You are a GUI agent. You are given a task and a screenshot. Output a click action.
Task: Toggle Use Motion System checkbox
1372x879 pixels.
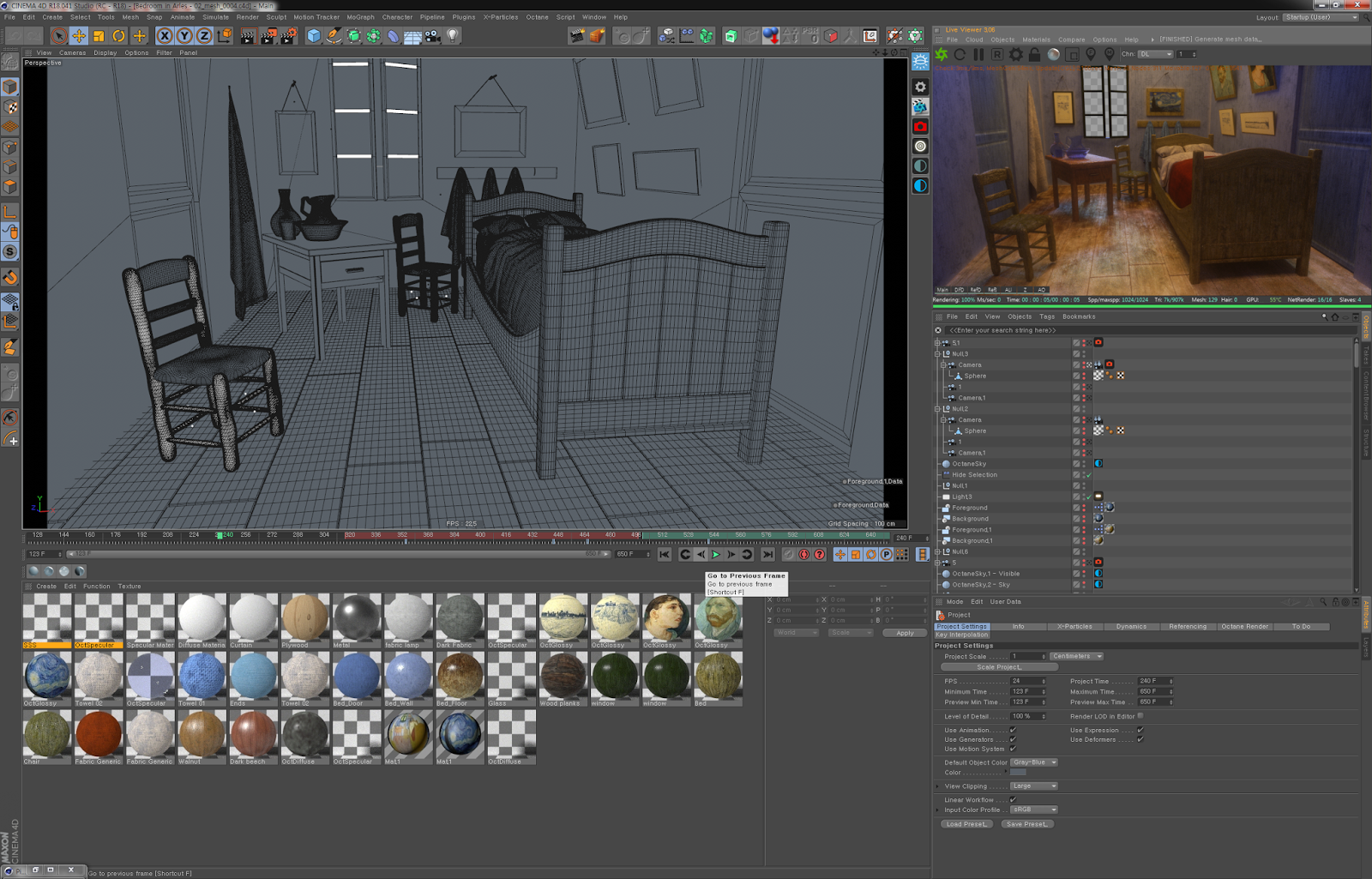[x=1013, y=749]
